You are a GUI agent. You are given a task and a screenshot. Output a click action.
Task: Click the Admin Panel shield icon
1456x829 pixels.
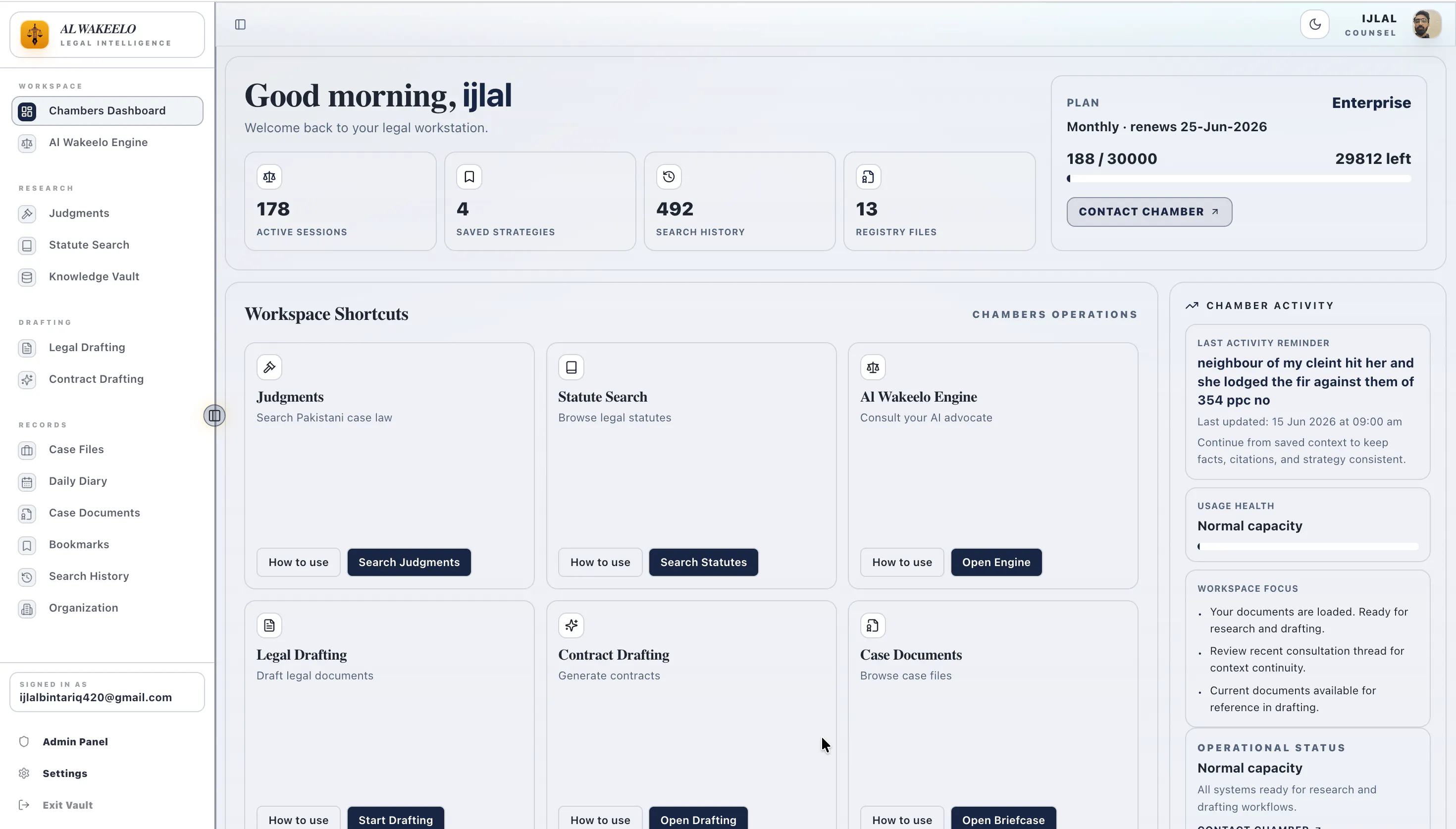[x=24, y=741]
